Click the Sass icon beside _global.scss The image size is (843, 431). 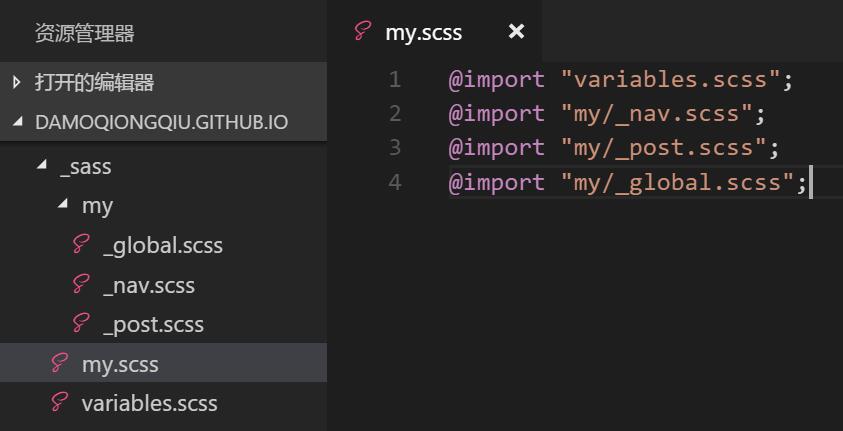pyautogui.click(x=81, y=245)
